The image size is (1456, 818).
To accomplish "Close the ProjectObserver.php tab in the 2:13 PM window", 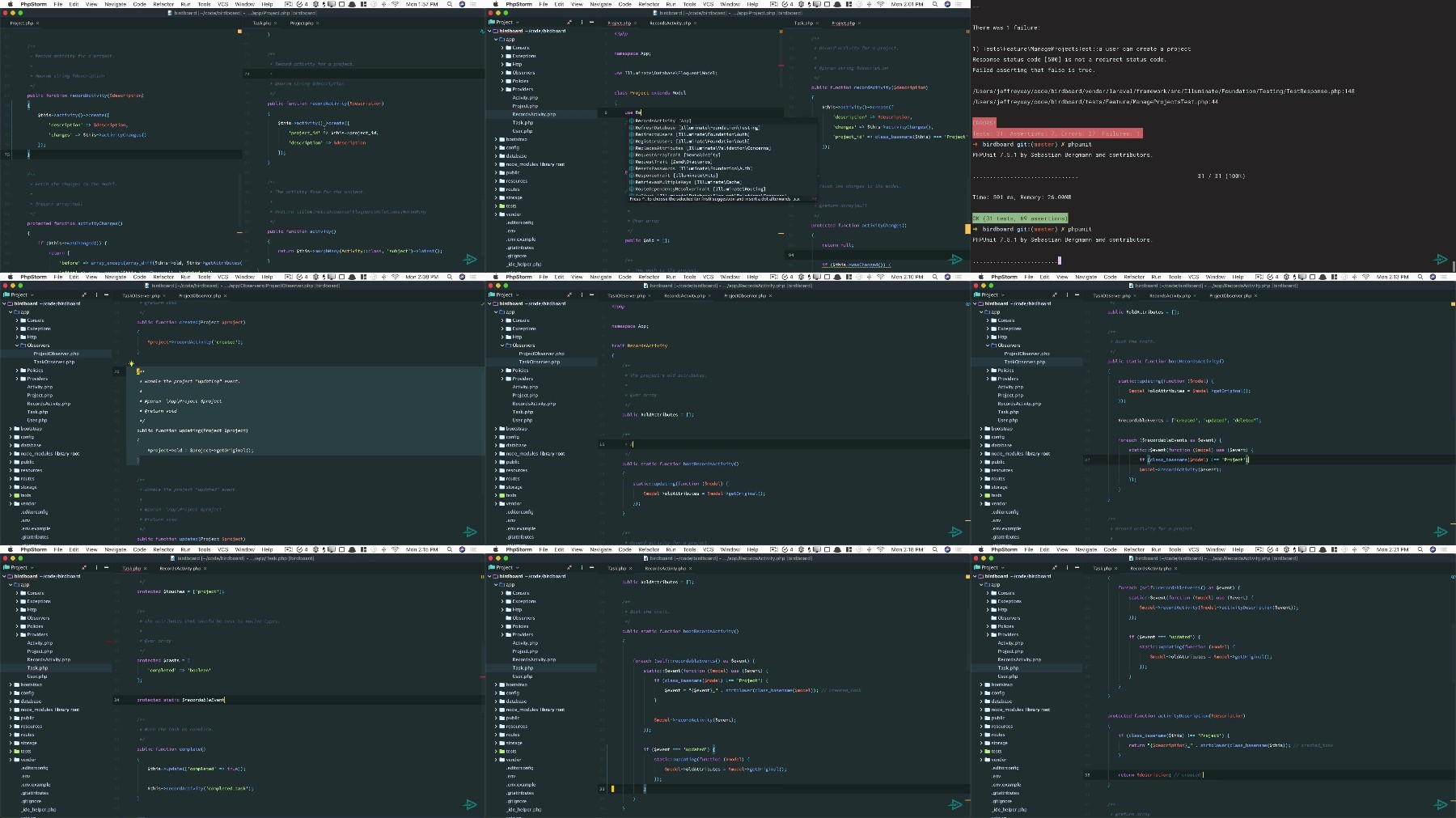I will click(x=1254, y=295).
